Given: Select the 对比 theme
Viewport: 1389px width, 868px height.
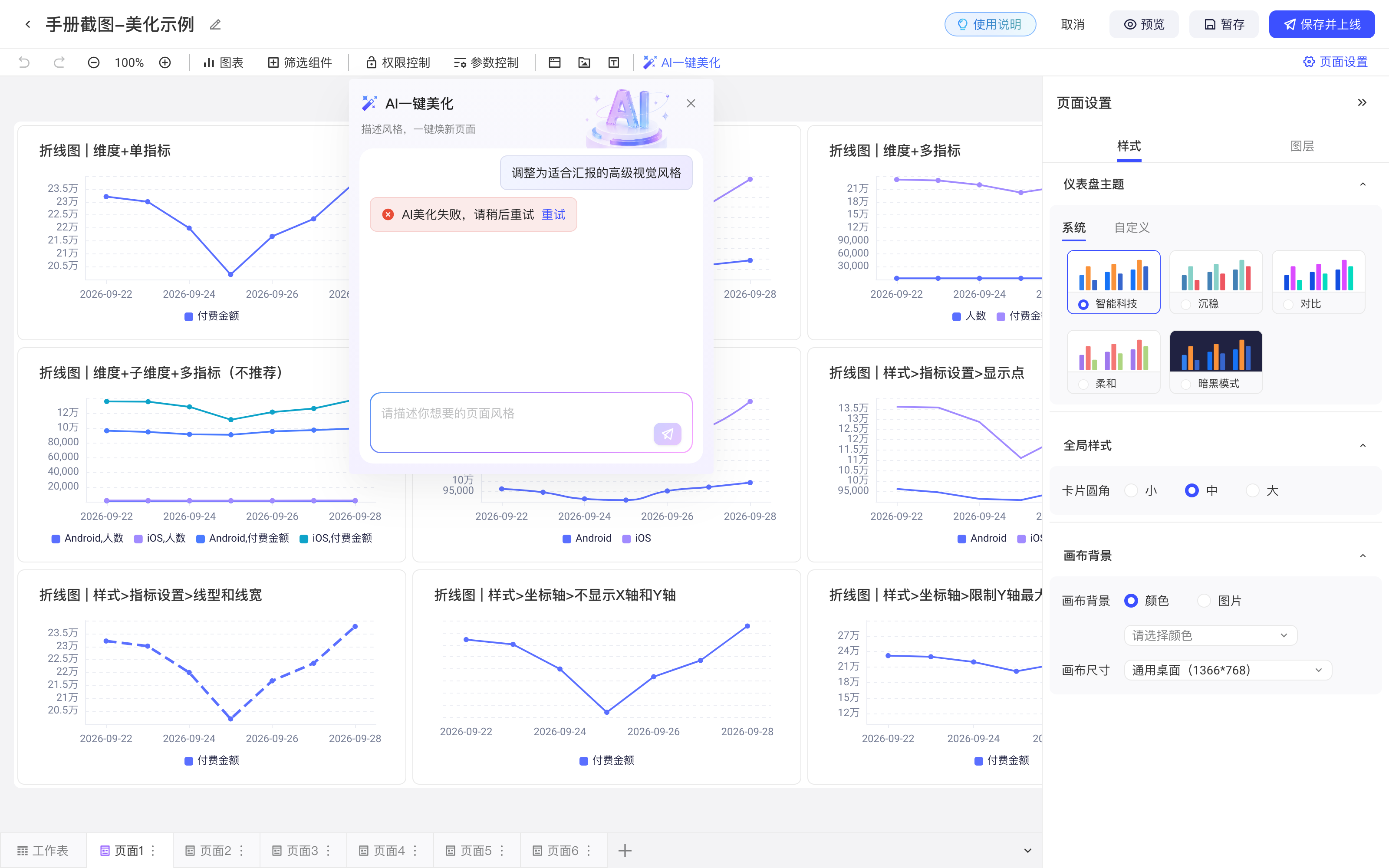Looking at the screenshot, I should pyautogui.click(x=1318, y=282).
